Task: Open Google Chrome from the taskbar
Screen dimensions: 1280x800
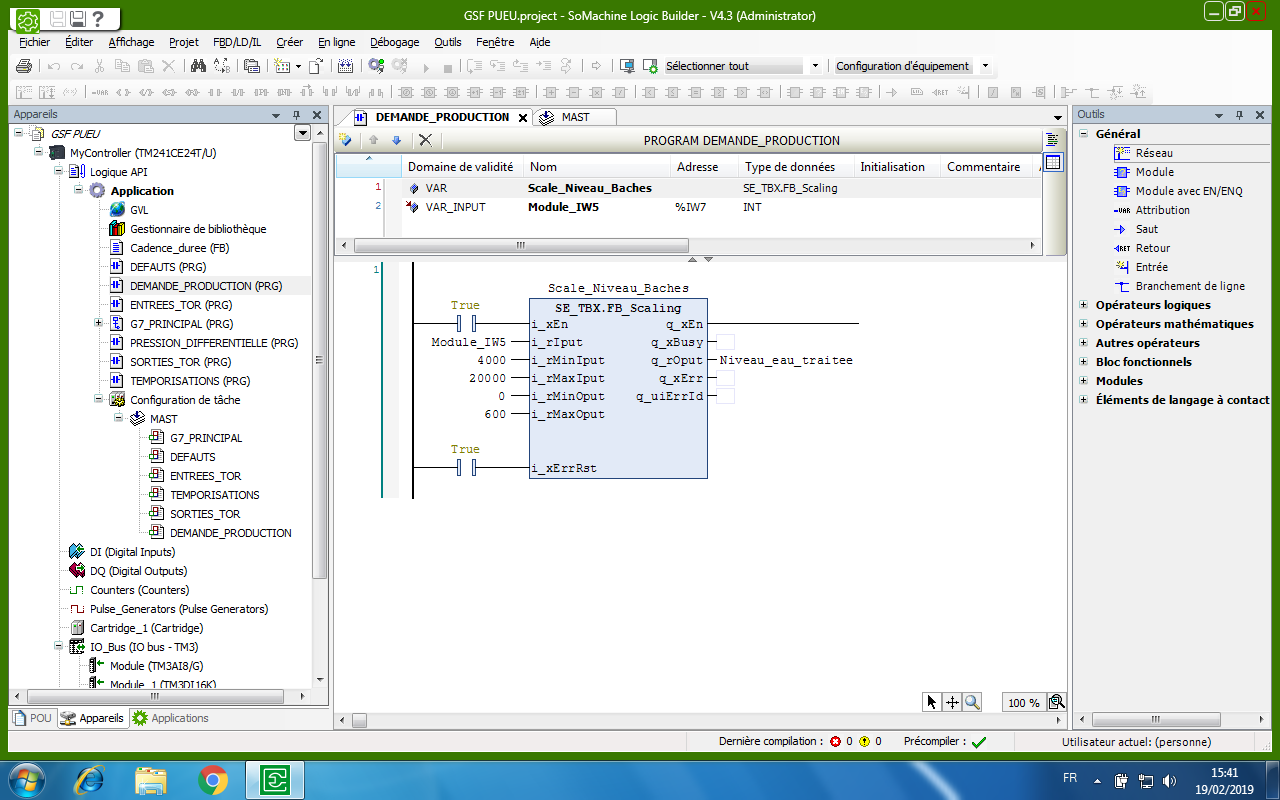Action: click(212, 778)
